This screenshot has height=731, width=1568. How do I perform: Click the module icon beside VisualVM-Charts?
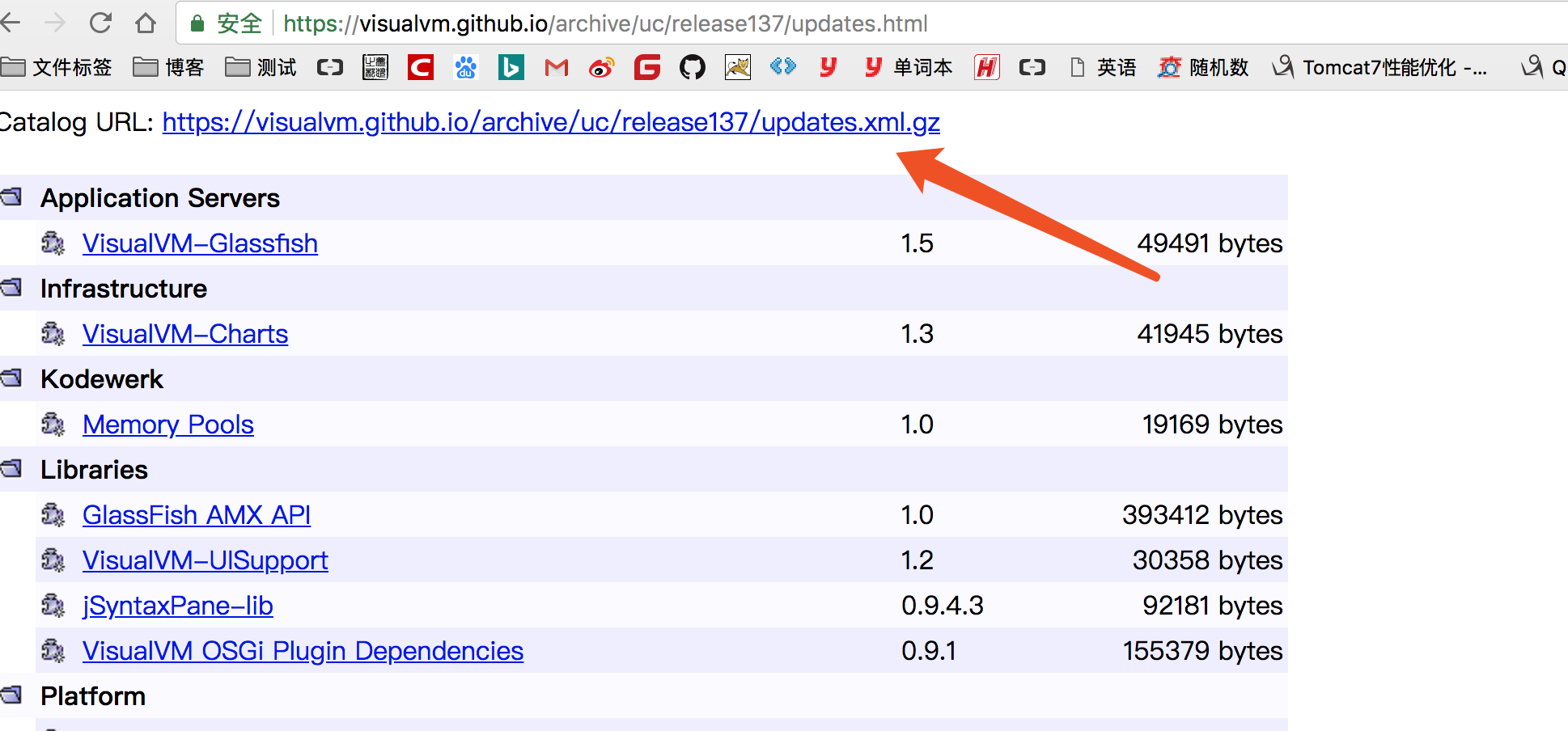[x=53, y=334]
